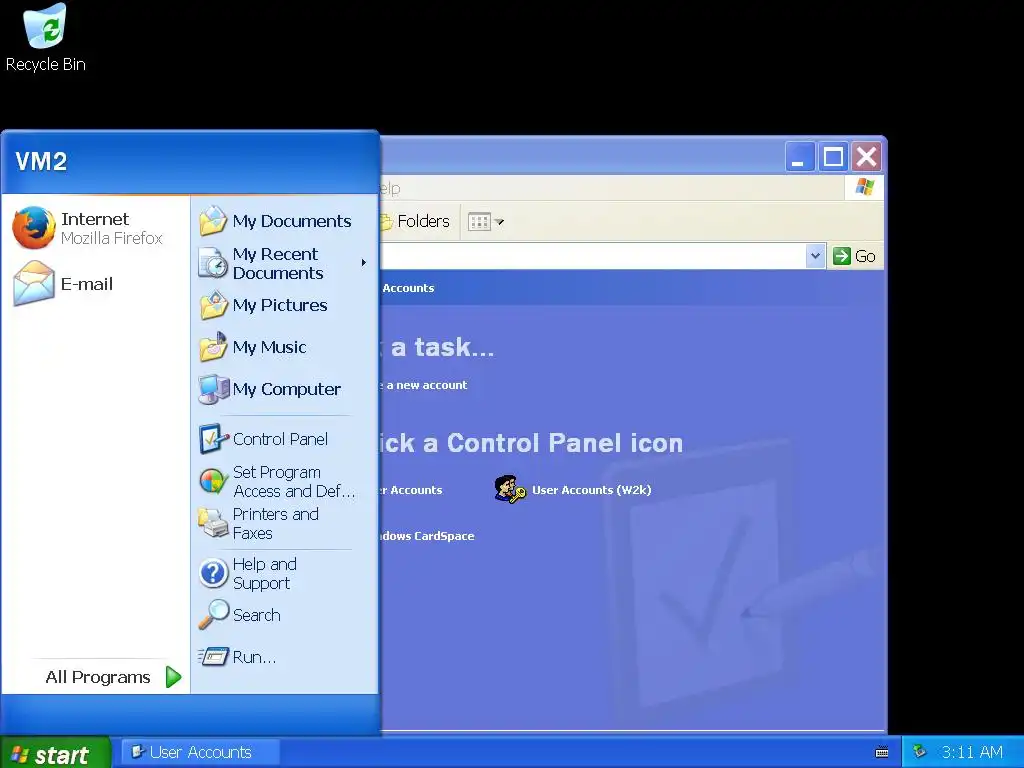Screen dimensions: 1024x768
Task: Click the VM2 user name header
Action: click(x=40, y=161)
